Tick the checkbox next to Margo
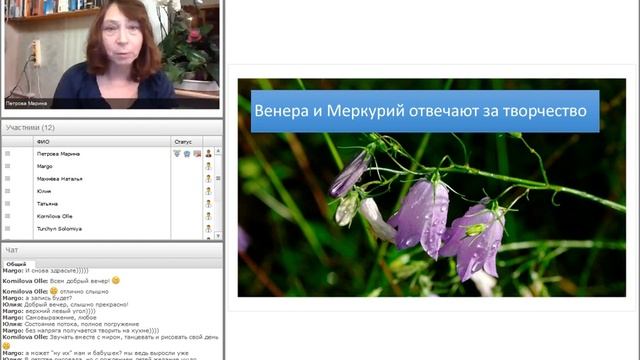 7,166
